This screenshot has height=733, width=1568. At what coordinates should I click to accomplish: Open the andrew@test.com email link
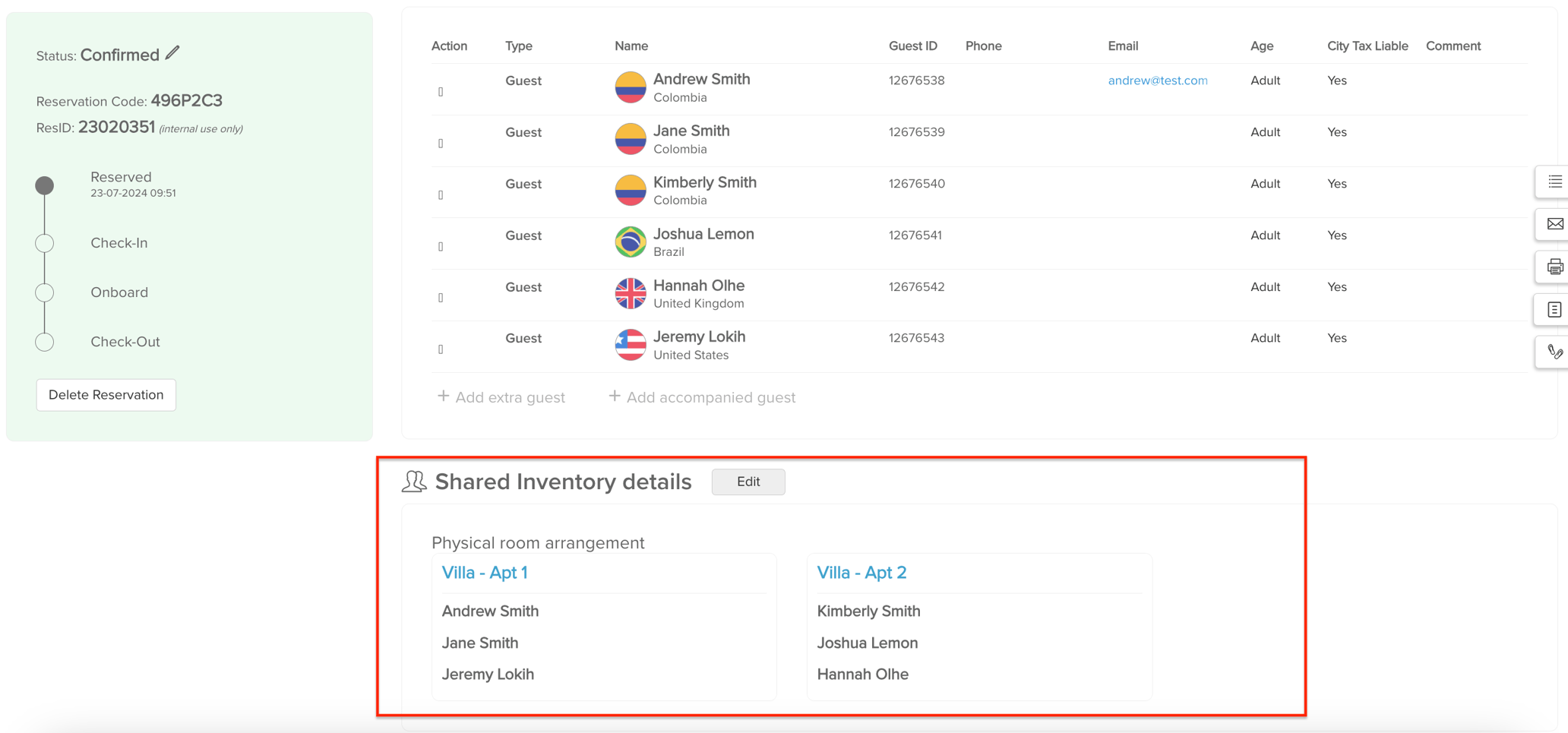pos(1158,80)
